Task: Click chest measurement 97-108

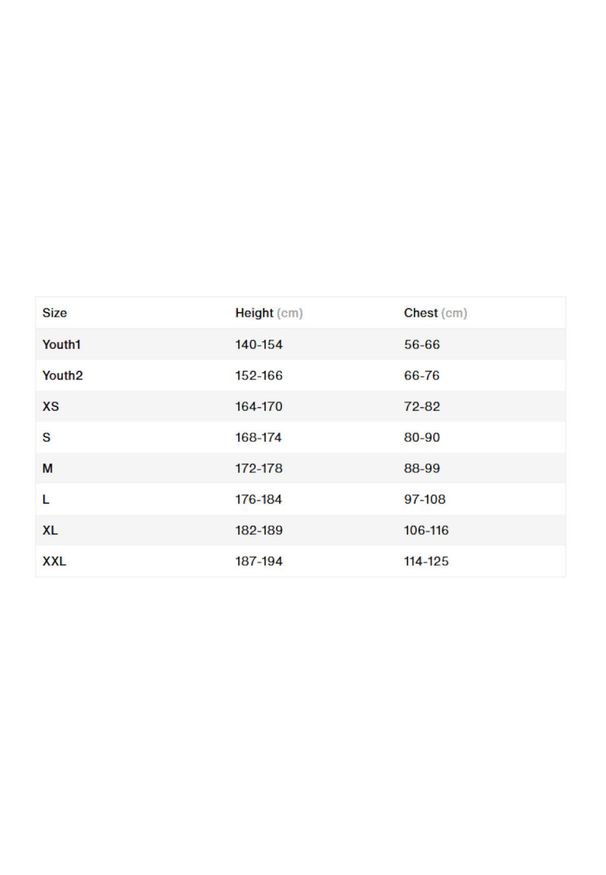Action: click(425, 499)
